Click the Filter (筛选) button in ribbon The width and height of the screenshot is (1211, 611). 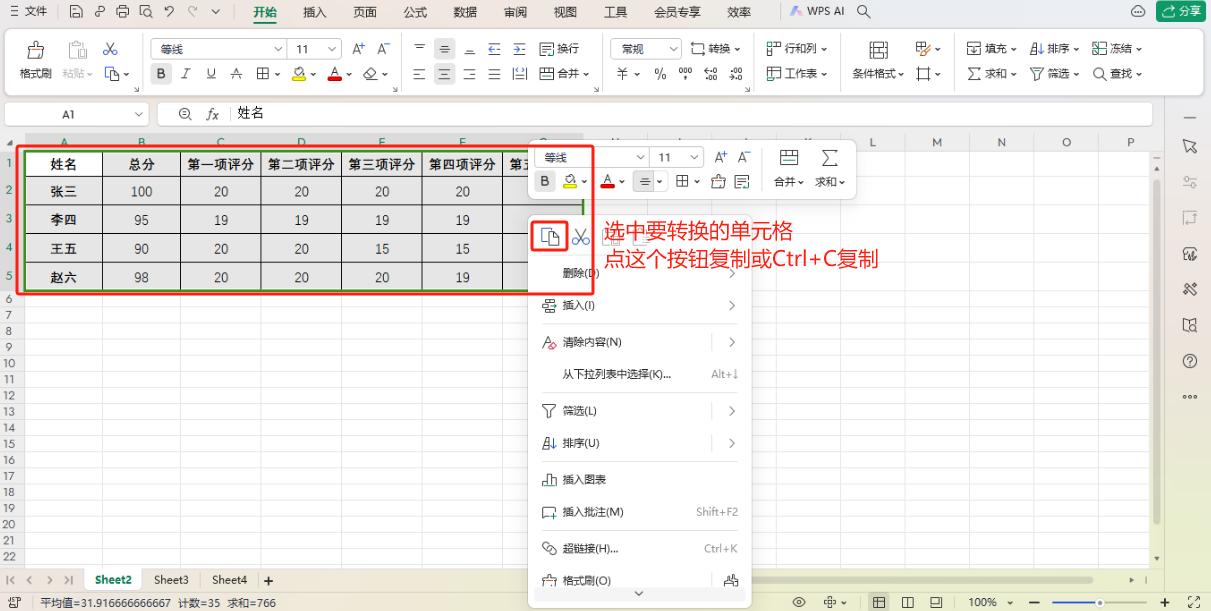(1054, 73)
